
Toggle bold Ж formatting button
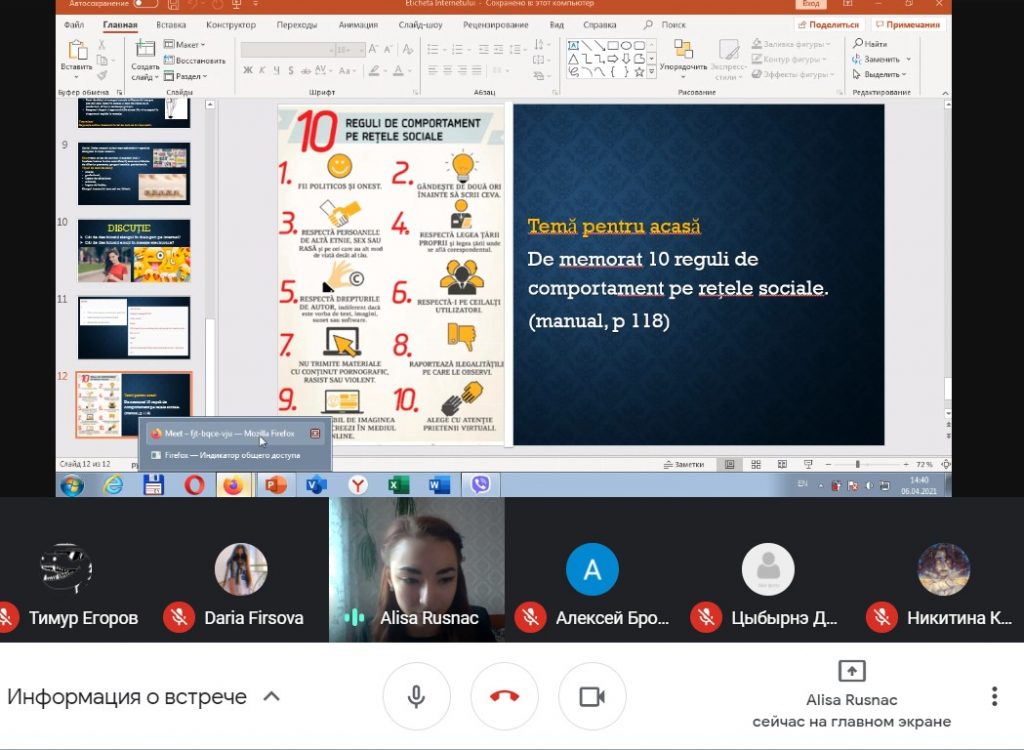[248, 70]
